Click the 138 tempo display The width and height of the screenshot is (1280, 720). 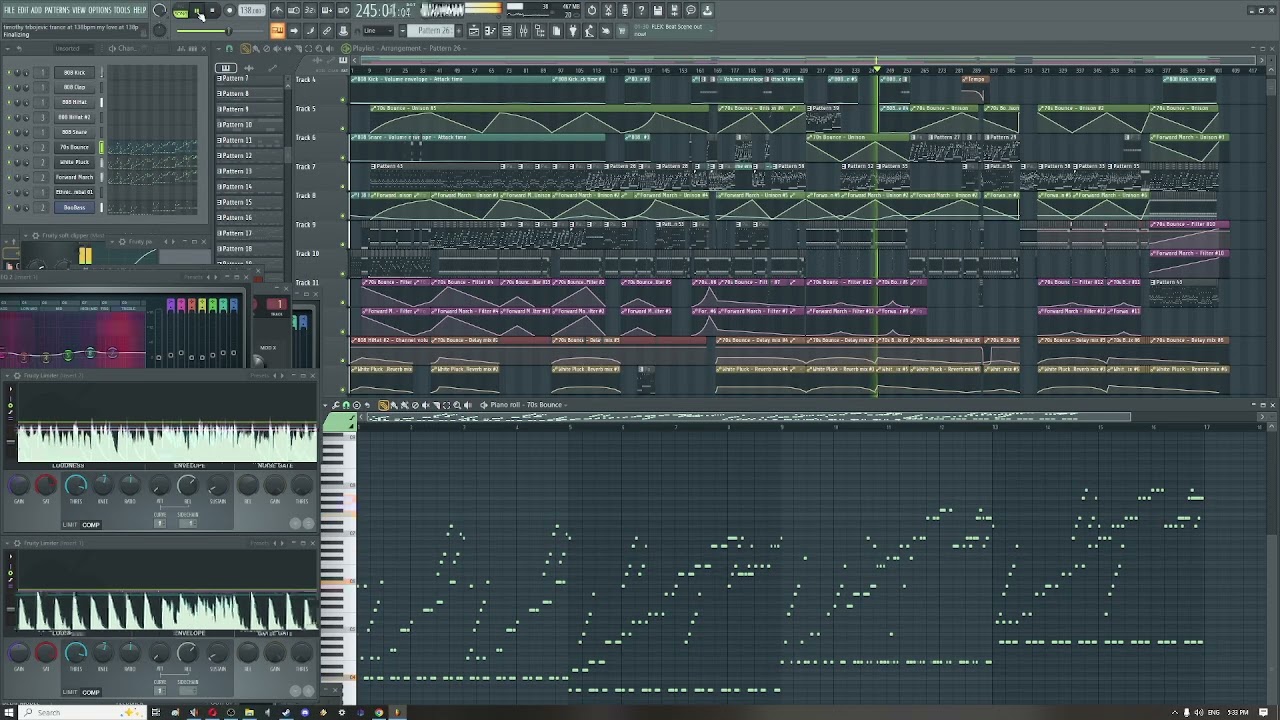(251, 10)
